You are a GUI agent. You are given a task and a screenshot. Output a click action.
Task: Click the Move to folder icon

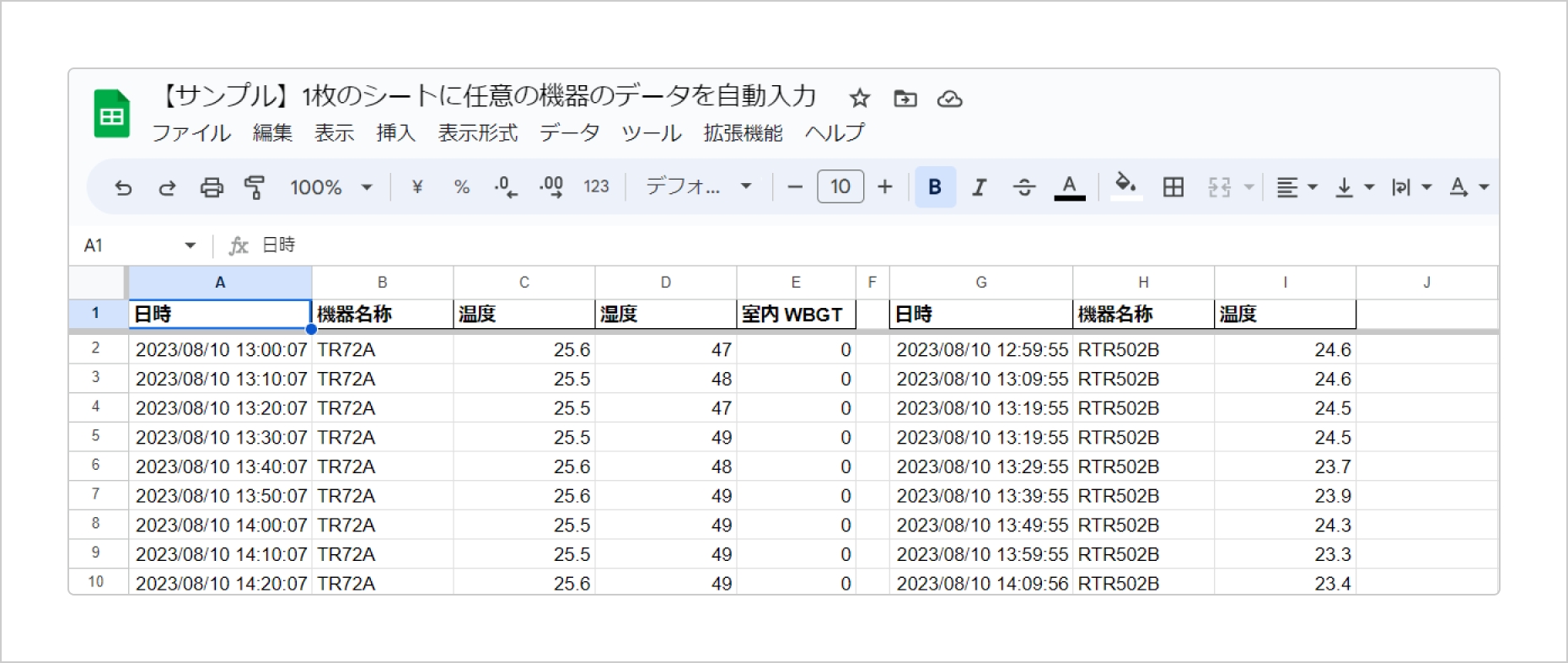pyautogui.click(x=905, y=99)
